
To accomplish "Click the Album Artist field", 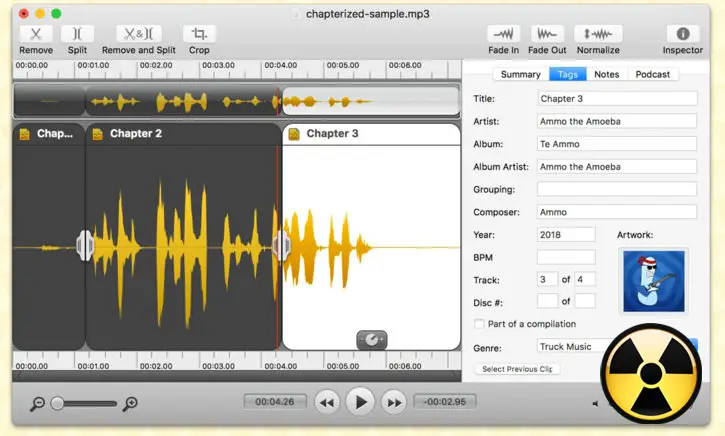I will [x=617, y=166].
